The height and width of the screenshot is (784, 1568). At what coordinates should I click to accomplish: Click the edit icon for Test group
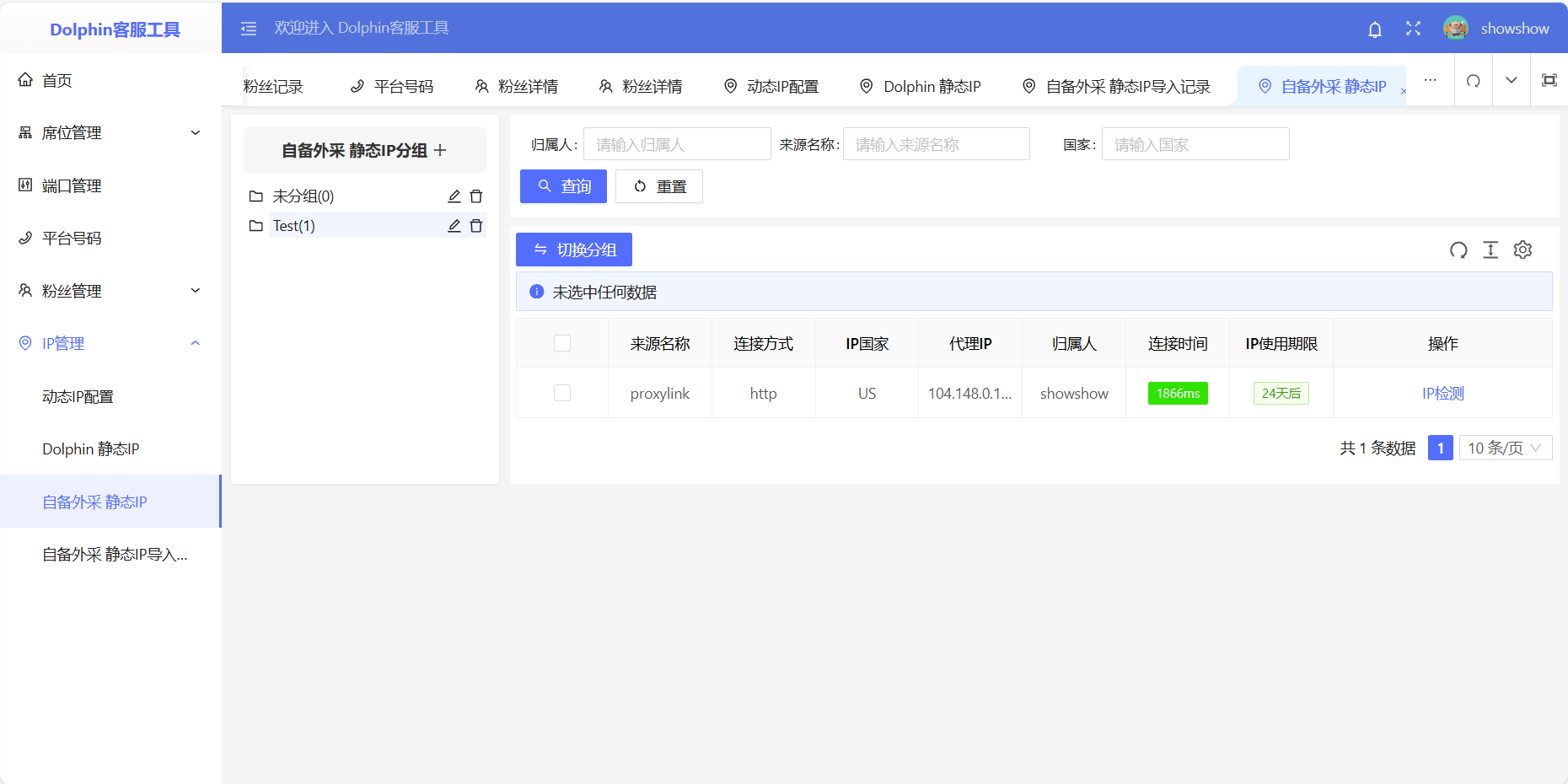point(454,226)
